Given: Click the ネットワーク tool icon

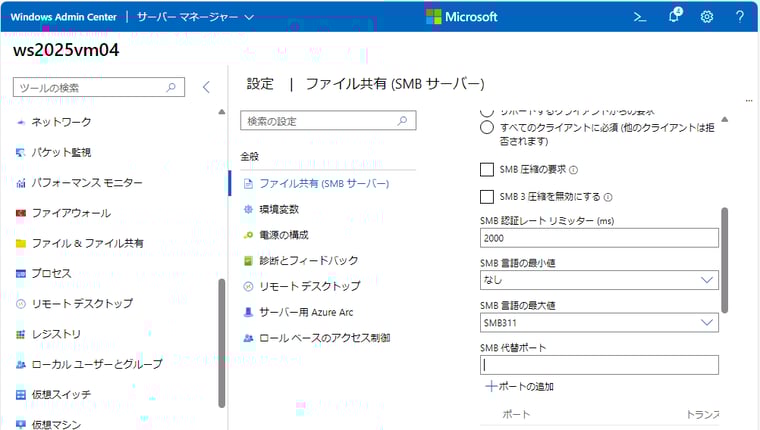Looking at the screenshot, I should [x=20, y=122].
